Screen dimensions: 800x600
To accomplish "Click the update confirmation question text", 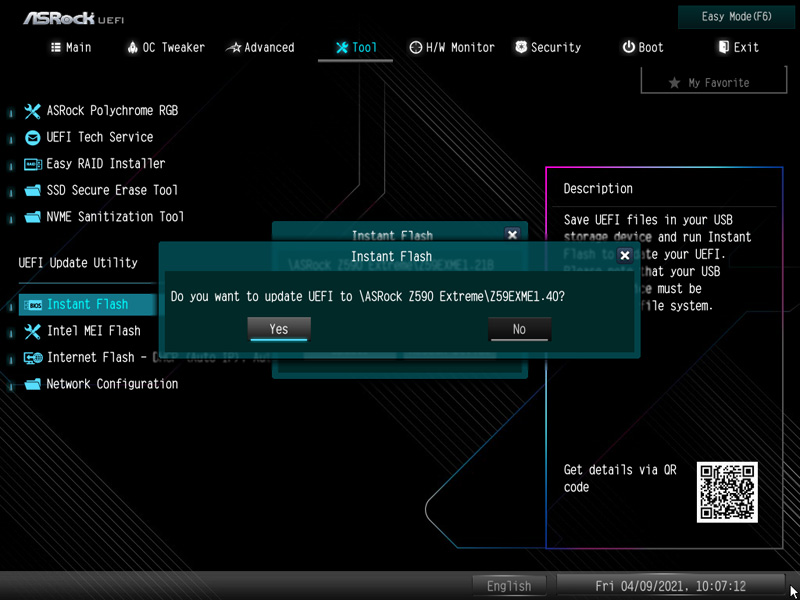I will (368, 297).
